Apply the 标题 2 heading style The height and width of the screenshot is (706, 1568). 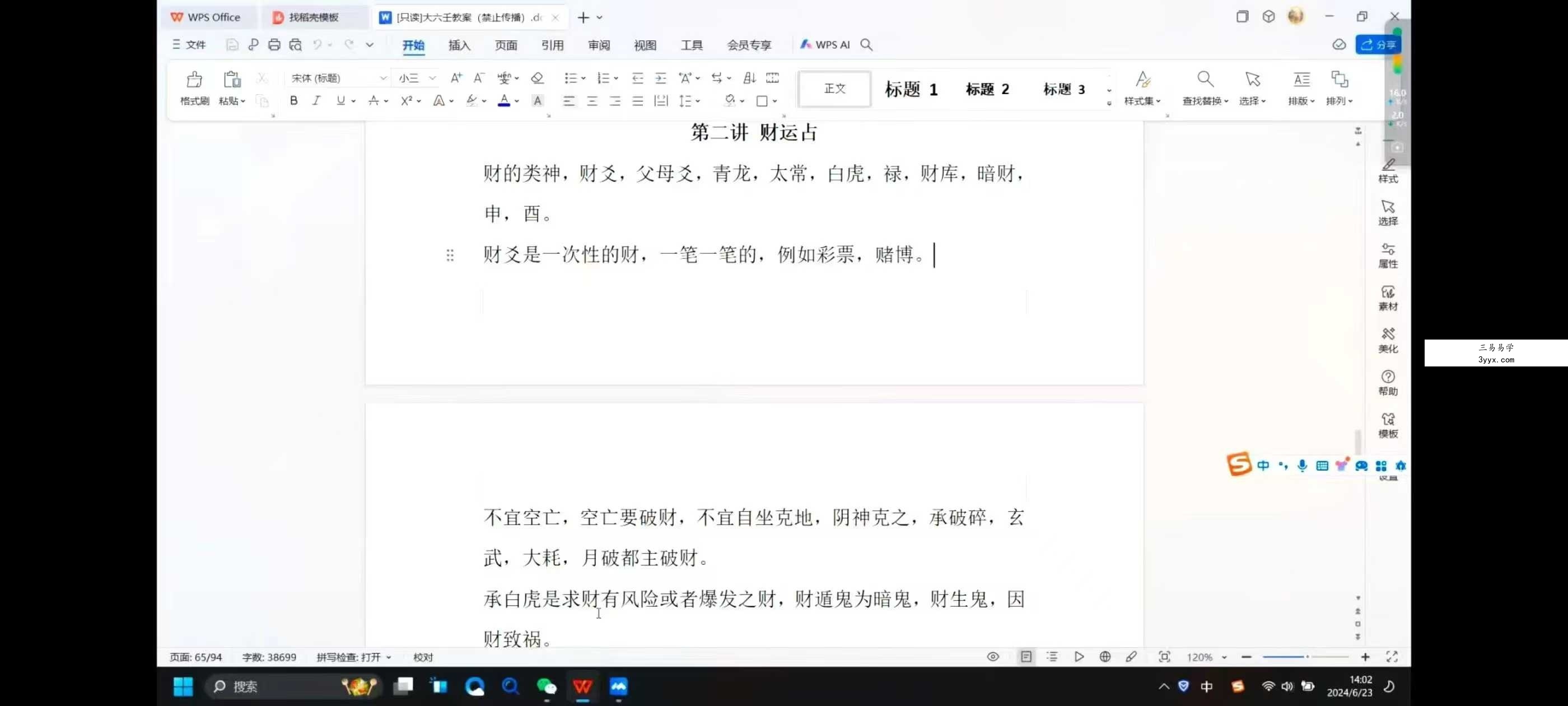click(987, 90)
